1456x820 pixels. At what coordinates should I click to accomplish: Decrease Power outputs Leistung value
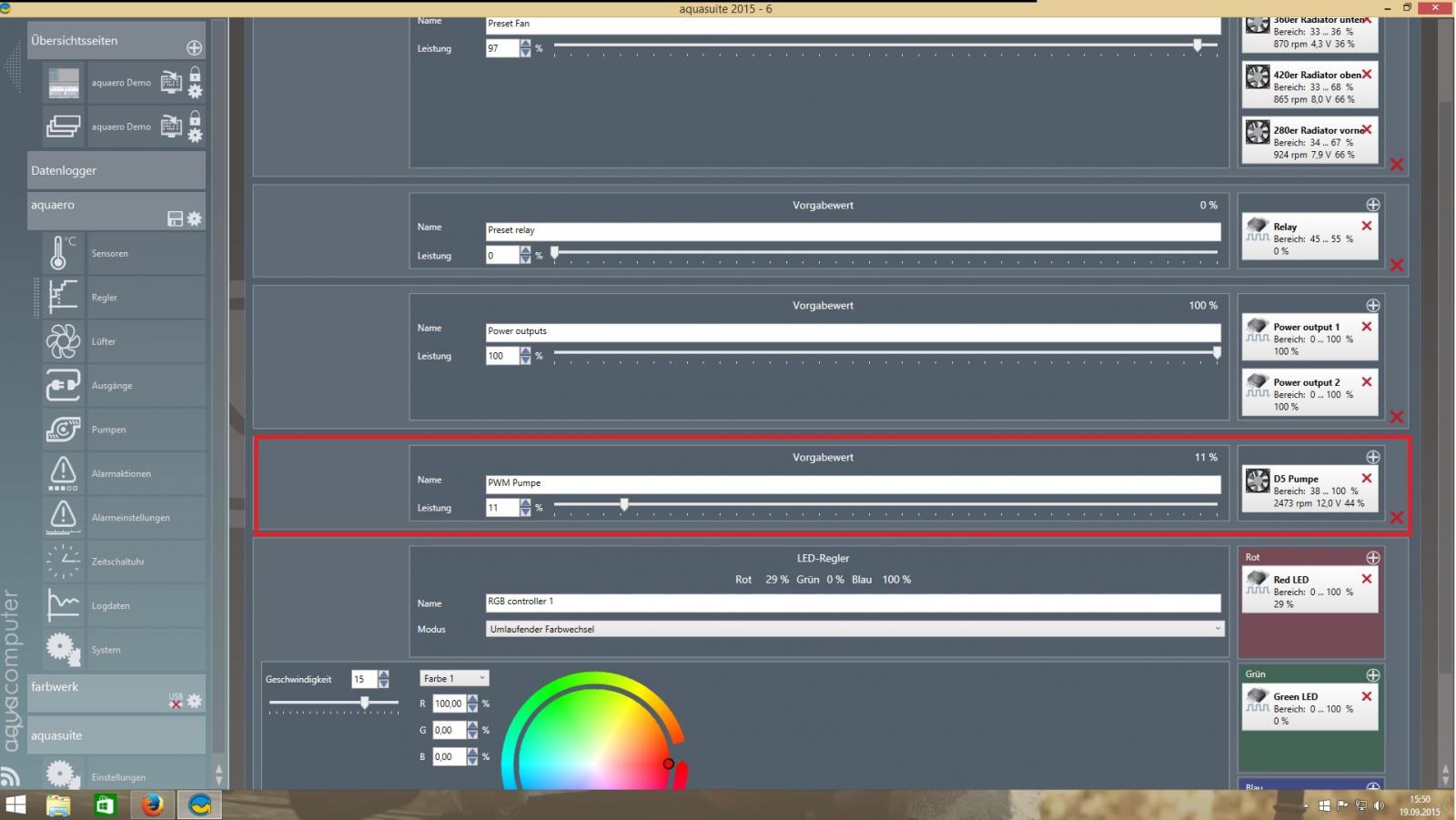point(525,360)
